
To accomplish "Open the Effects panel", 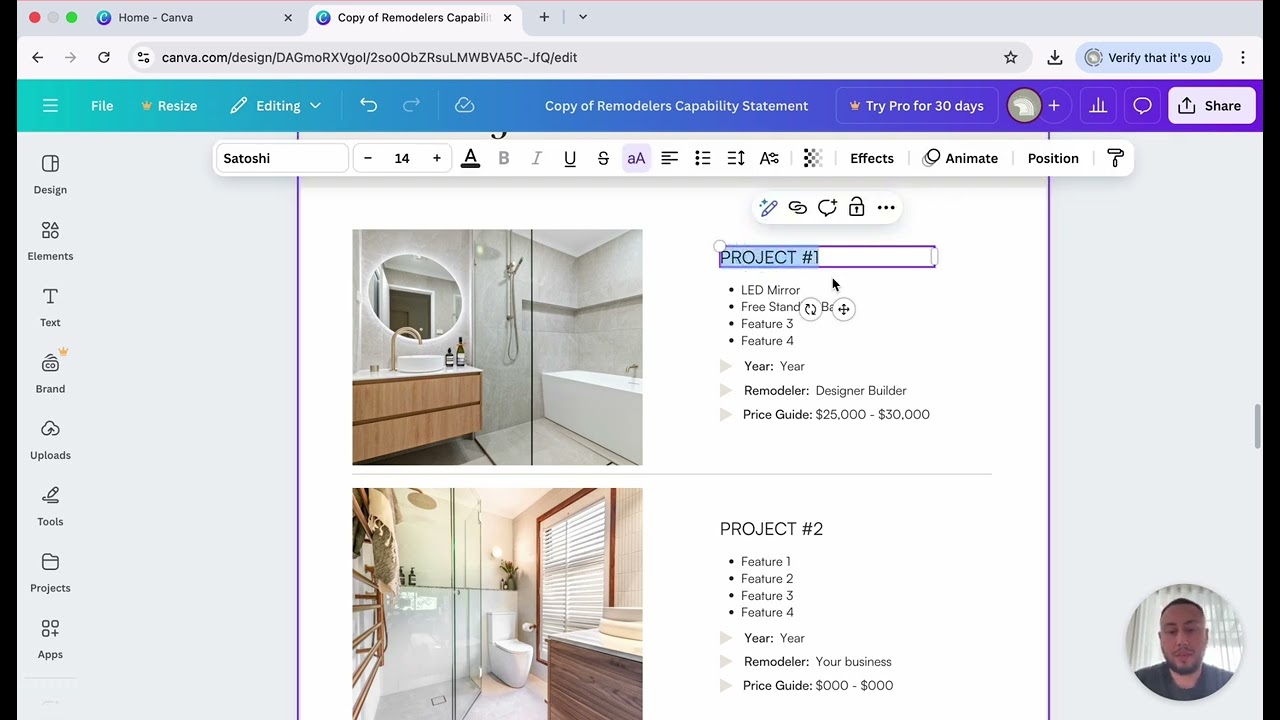I will pyautogui.click(x=872, y=158).
